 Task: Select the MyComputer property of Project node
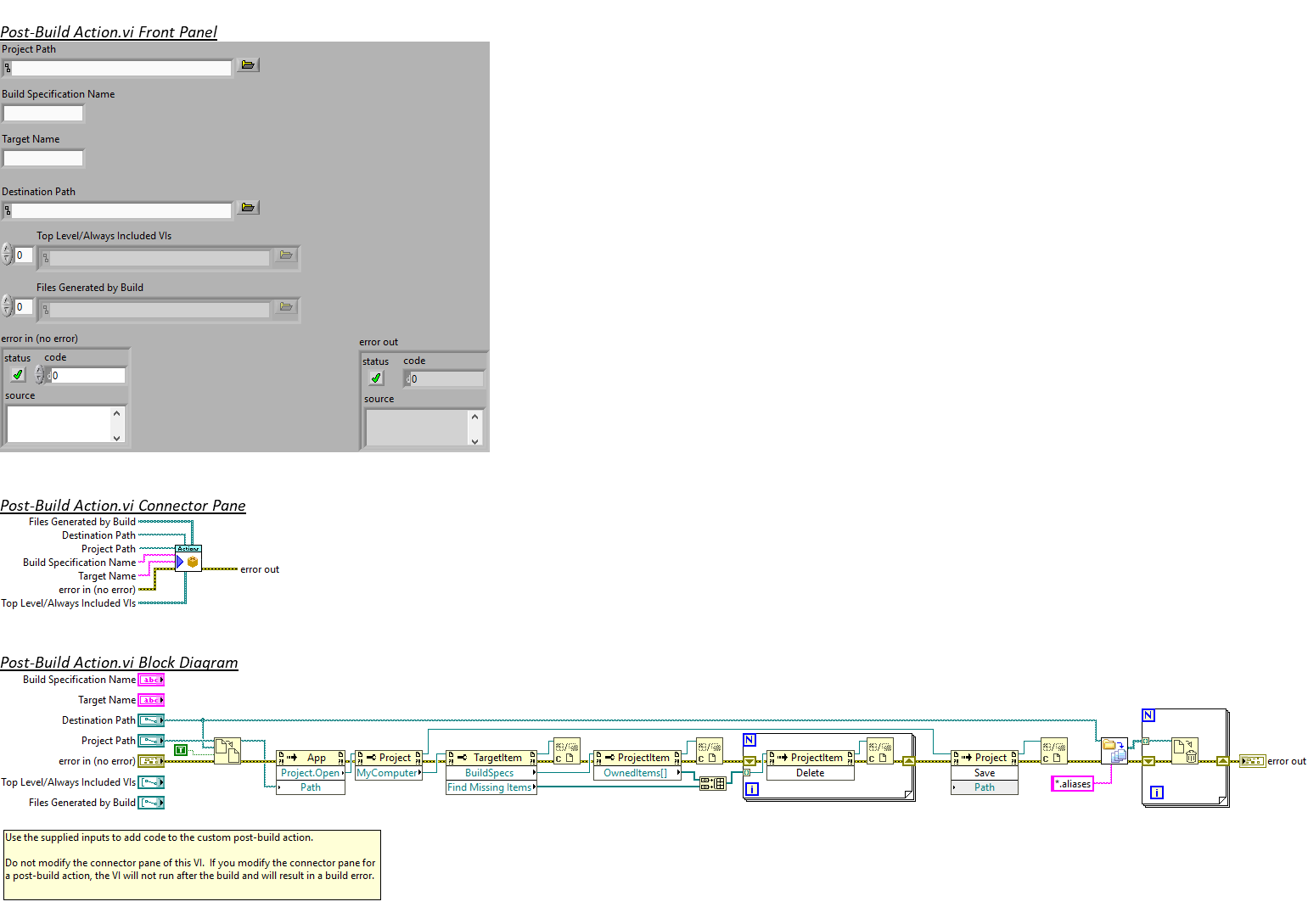click(389, 773)
